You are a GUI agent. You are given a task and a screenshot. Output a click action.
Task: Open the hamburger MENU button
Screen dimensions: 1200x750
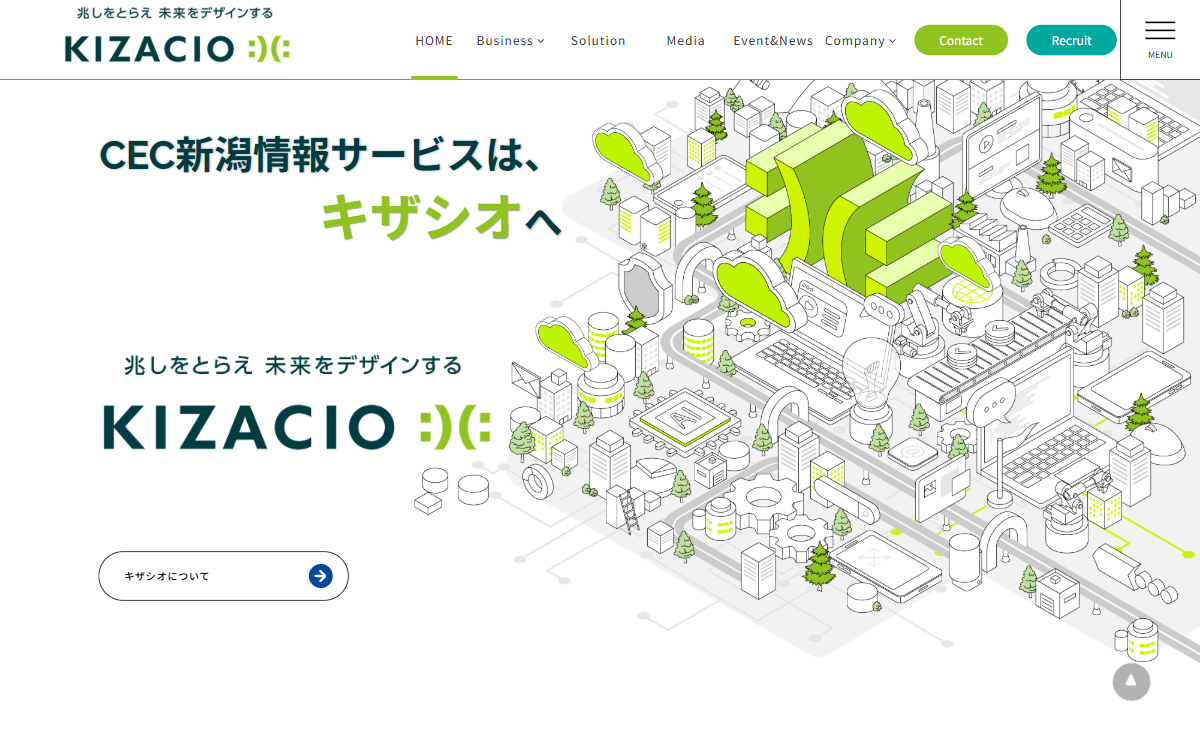click(1160, 40)
